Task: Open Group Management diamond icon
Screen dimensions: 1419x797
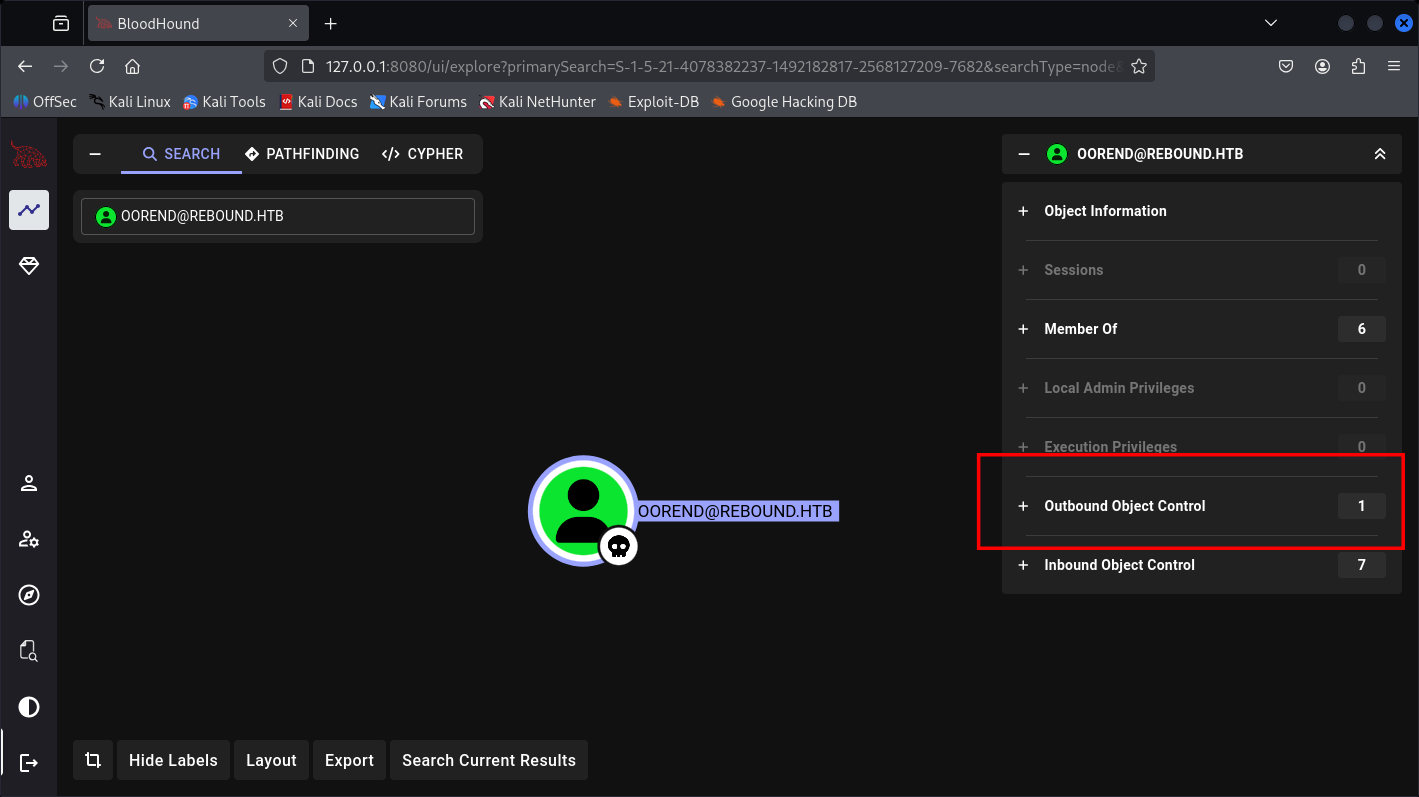Action: click(x=29, y=266)
